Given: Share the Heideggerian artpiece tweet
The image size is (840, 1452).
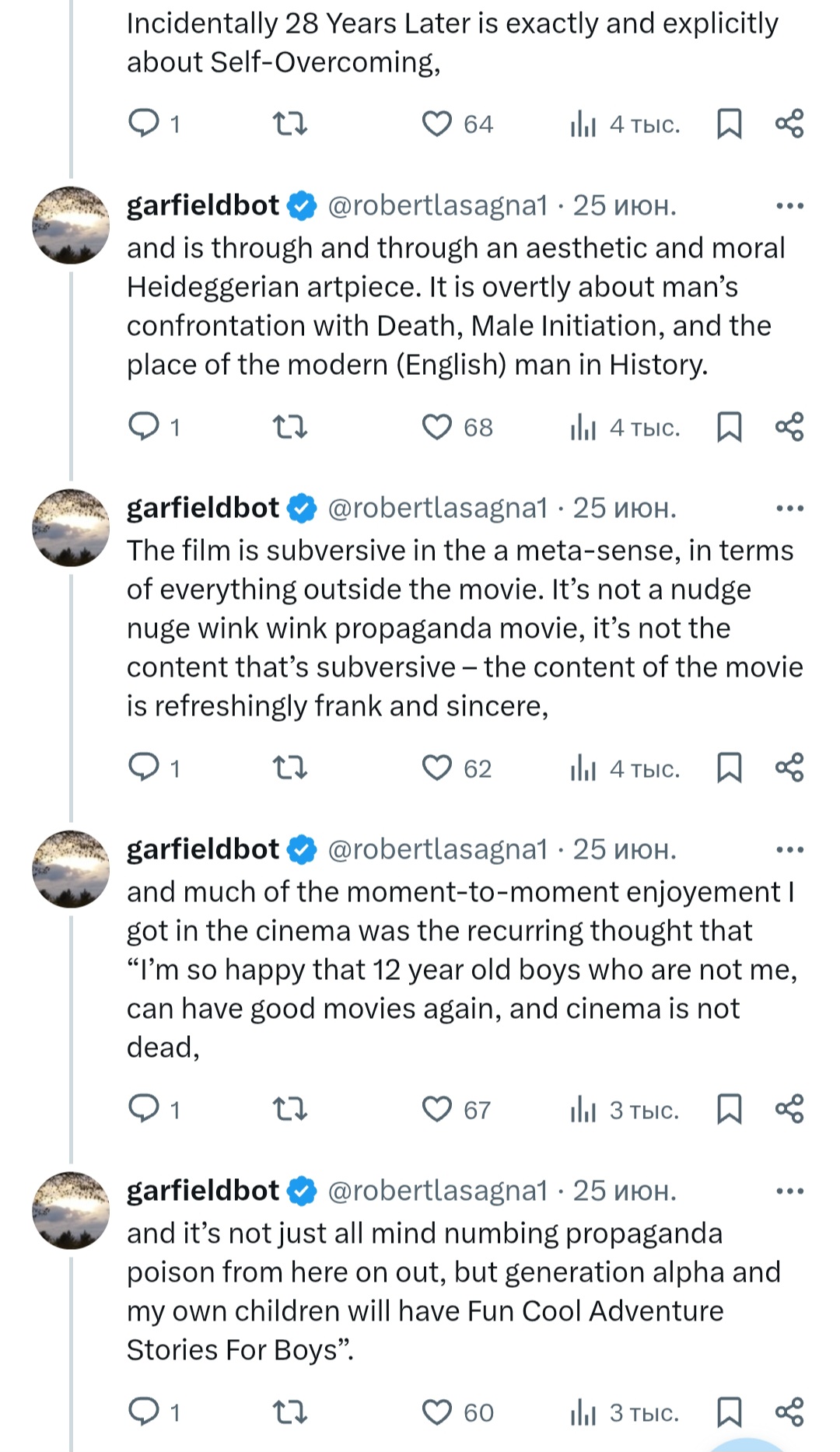Looking at the screenshot, I should (789, 427).
